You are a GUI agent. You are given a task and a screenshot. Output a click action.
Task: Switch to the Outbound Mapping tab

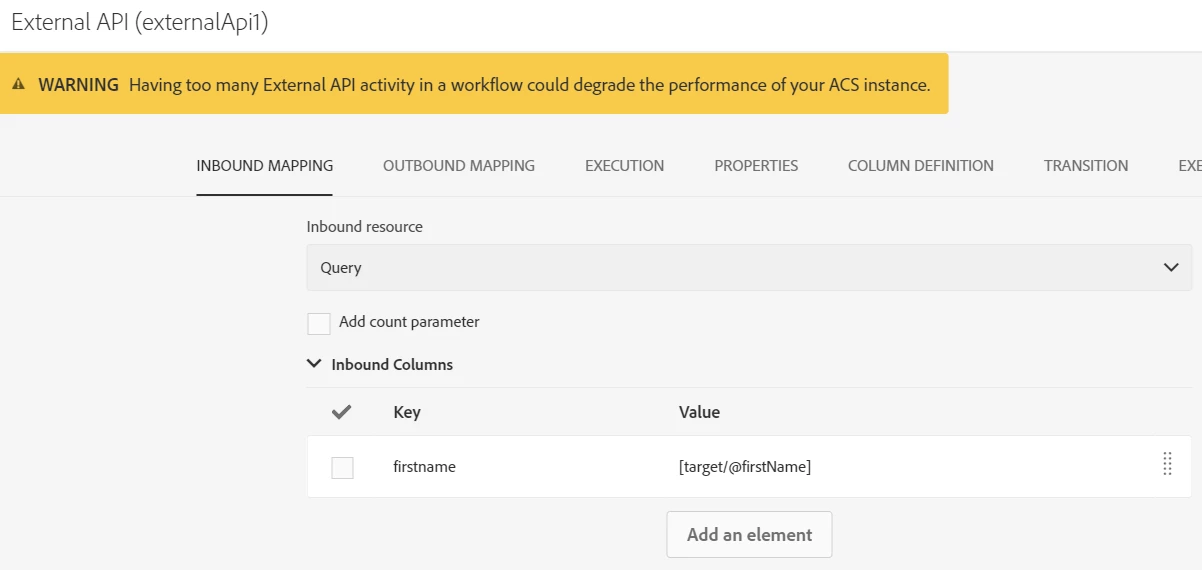pyautogui.click(x=459, y=166)
